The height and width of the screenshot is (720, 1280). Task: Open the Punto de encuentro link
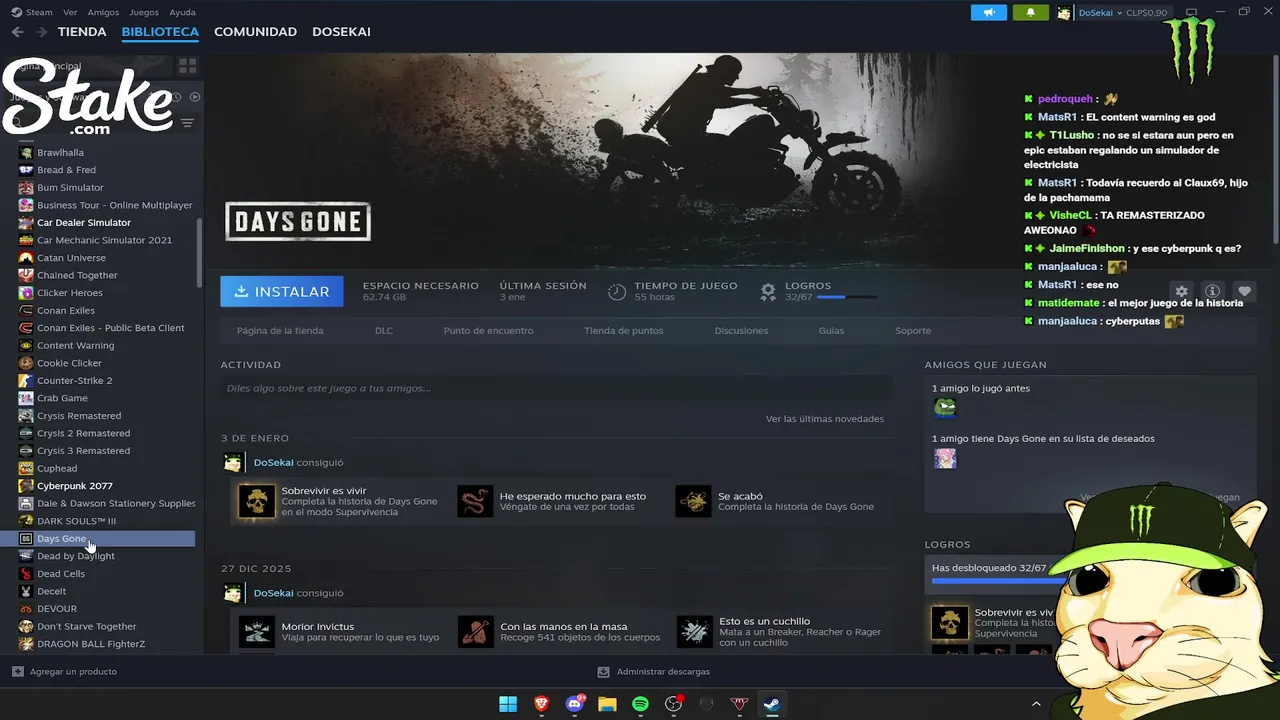tap(488, 331)
